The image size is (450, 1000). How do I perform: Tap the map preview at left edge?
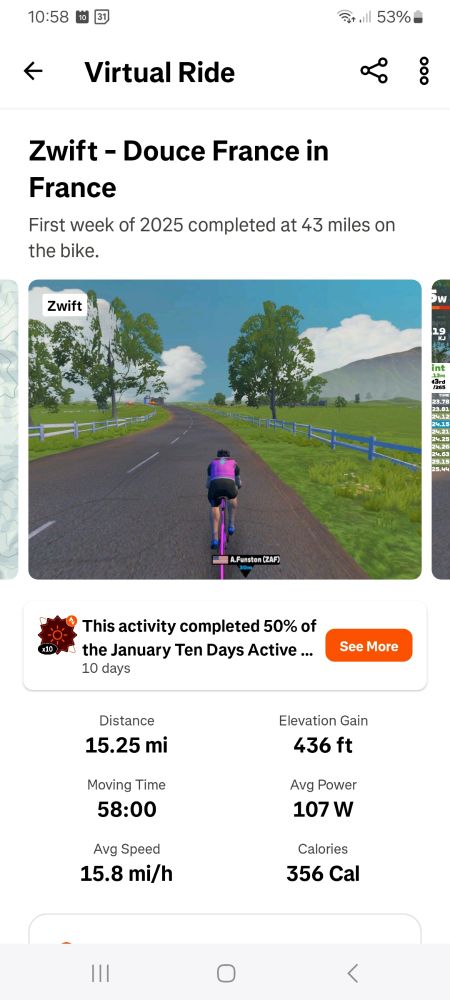[9, 429]
